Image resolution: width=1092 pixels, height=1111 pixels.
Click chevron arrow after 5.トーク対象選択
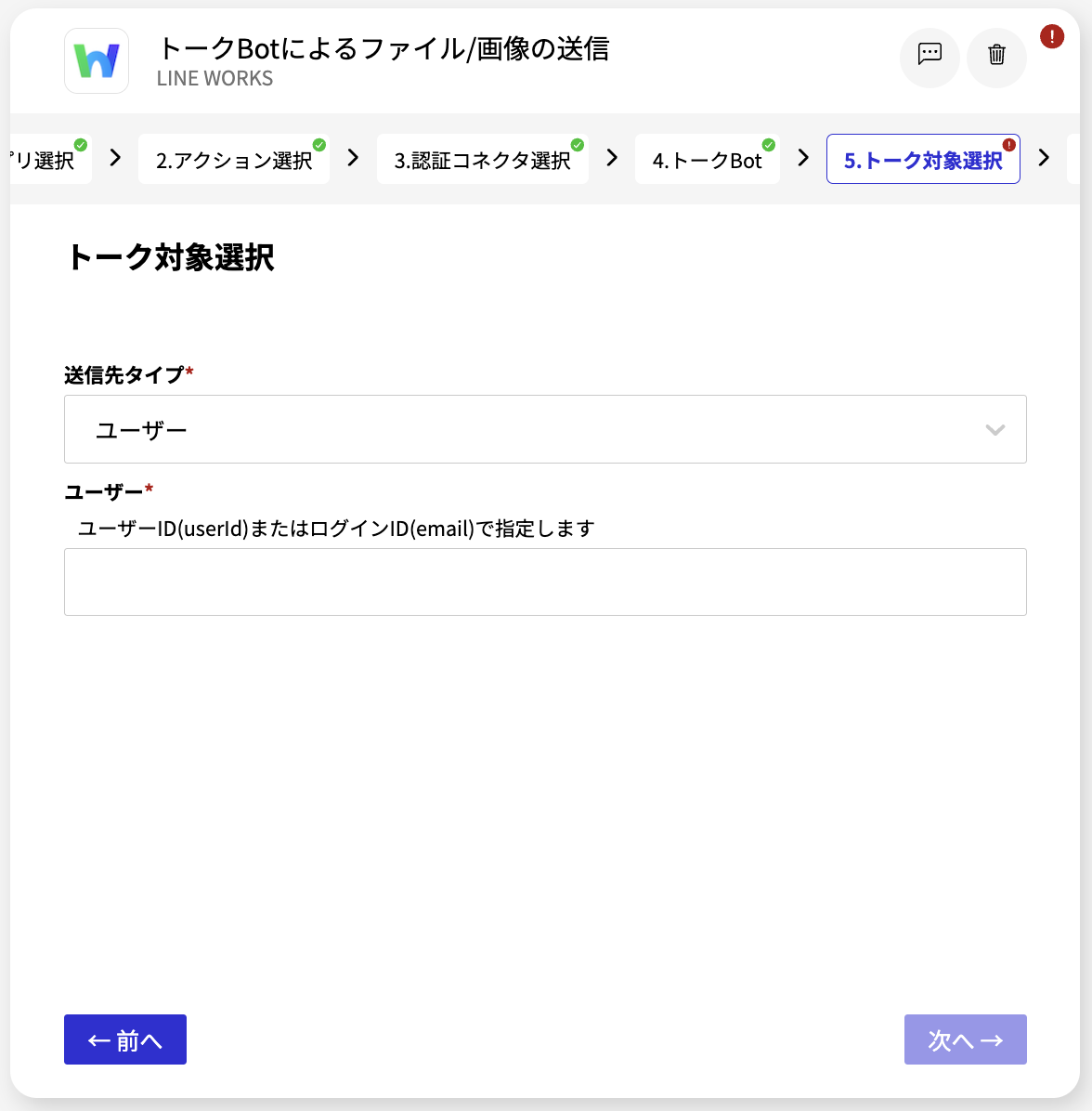tap(1044, 158)
